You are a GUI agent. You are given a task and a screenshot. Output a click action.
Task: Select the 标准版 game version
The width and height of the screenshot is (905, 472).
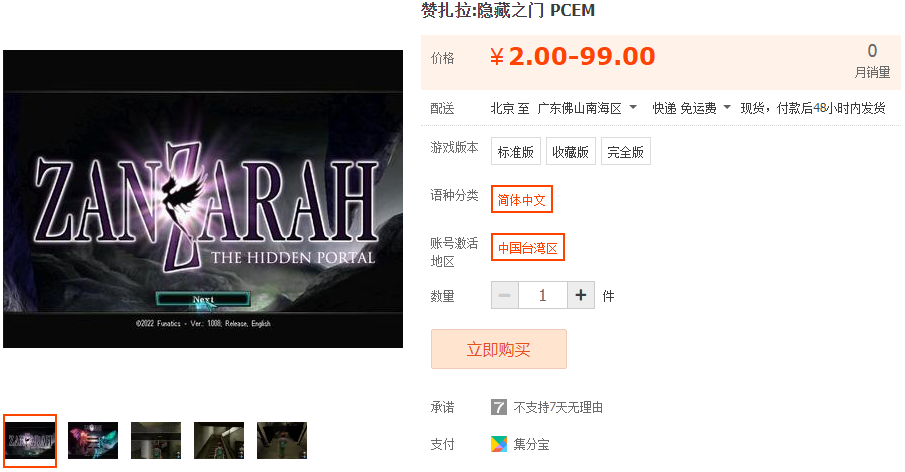pyautogui.click(x=515, y=151)
